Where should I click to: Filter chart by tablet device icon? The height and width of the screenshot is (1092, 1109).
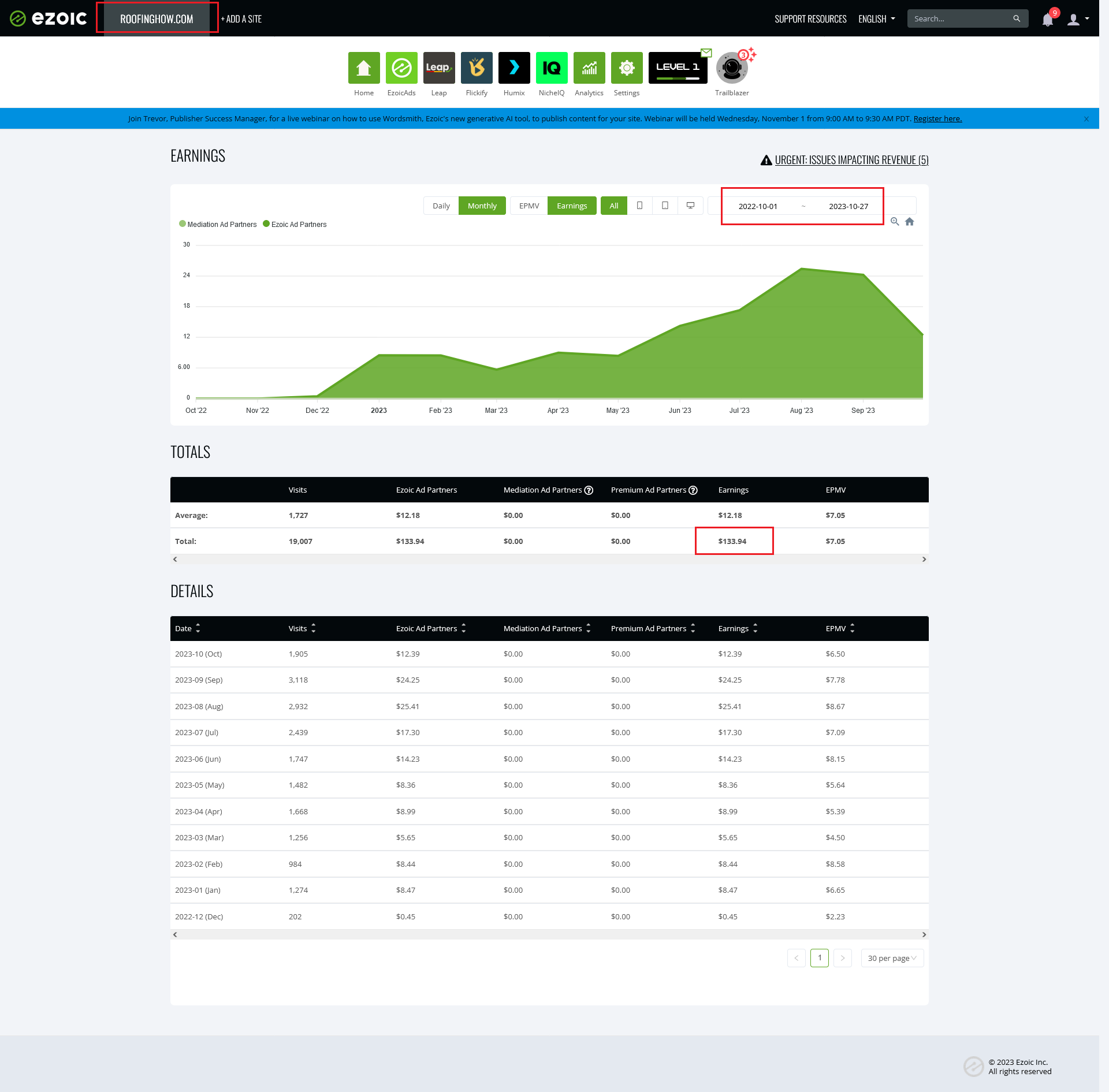coord(665,206)
